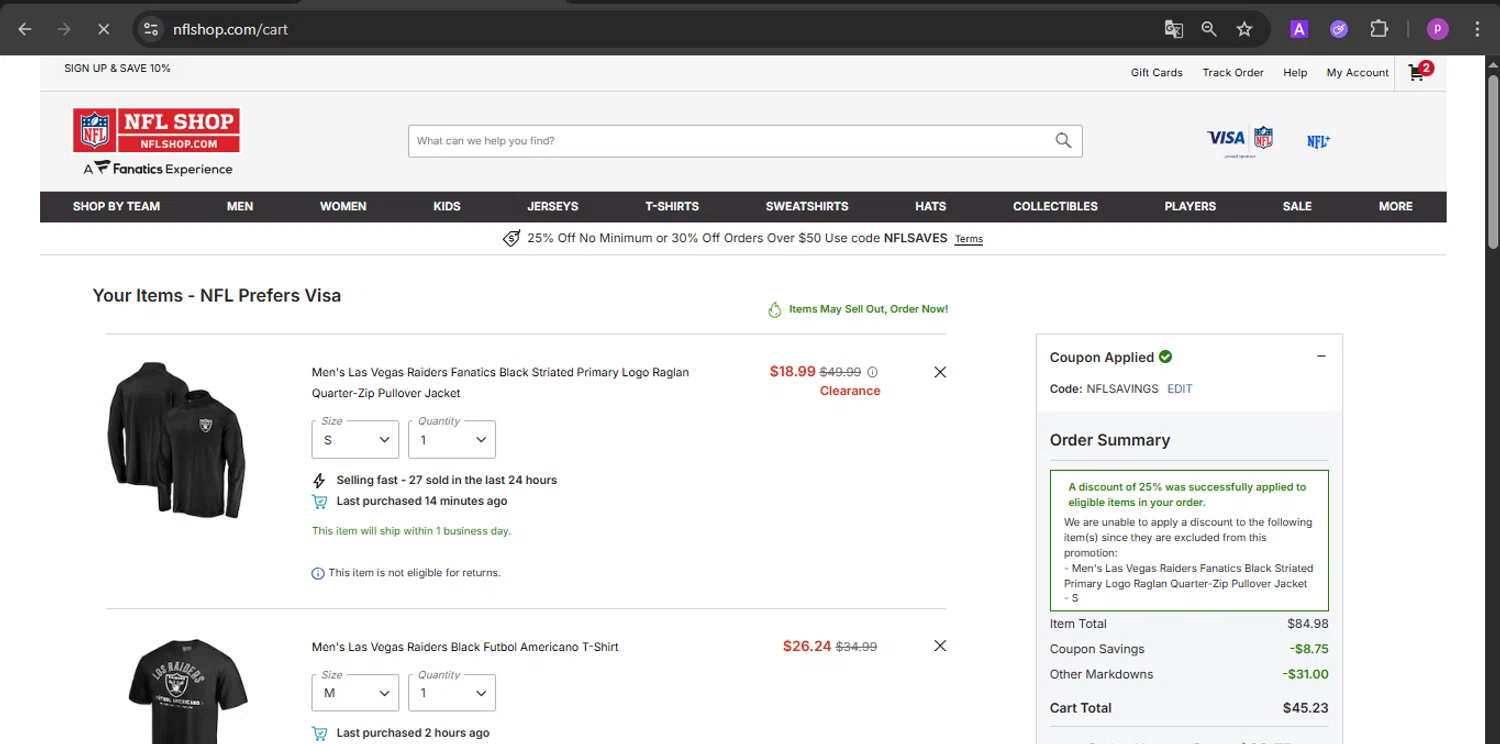
Task: Remove the Quarter-Zip Pullover Jacket from cart
Action: click(x=940, y=372)
